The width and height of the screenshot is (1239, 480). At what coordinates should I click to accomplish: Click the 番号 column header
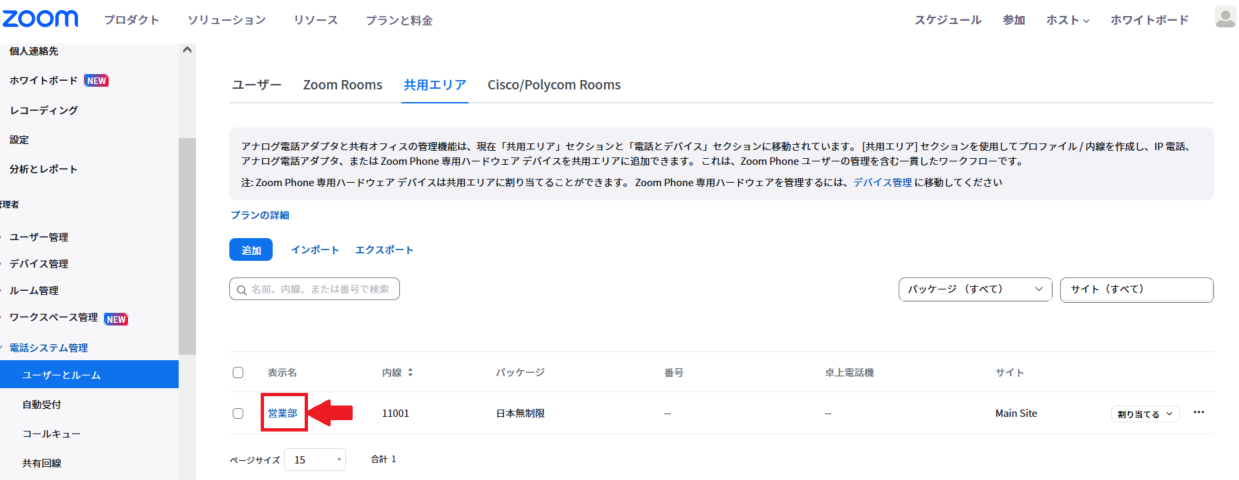[673, 372]
